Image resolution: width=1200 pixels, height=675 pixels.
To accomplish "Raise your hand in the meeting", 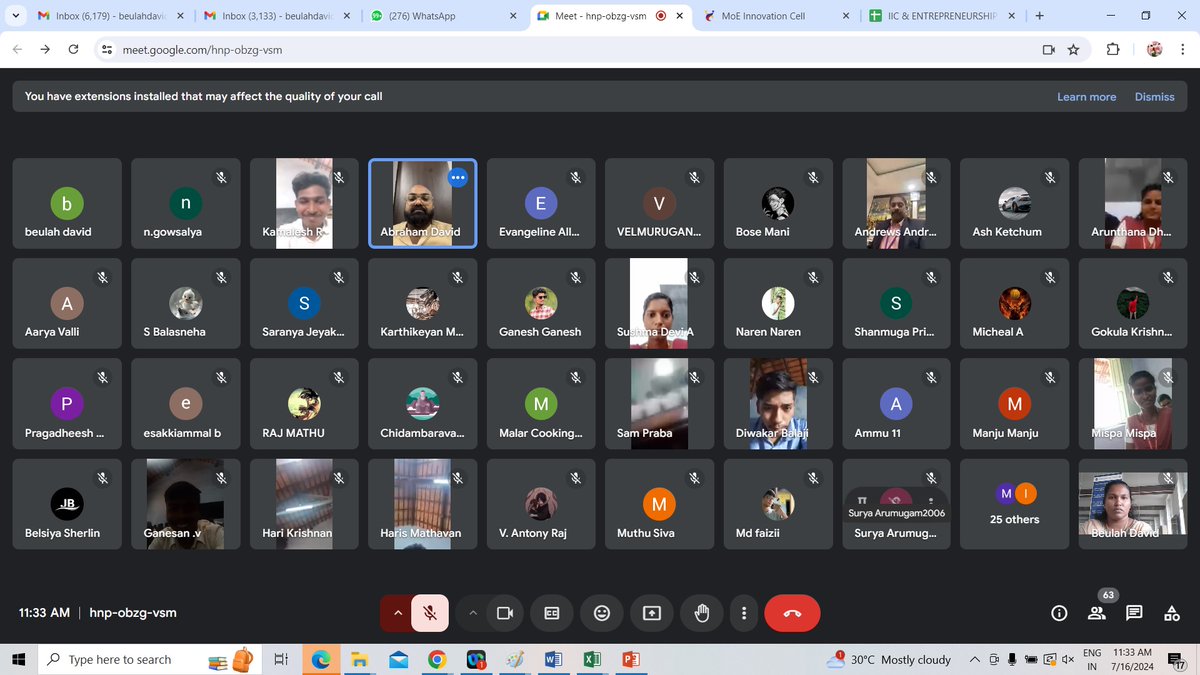I will tap(702, 613).
